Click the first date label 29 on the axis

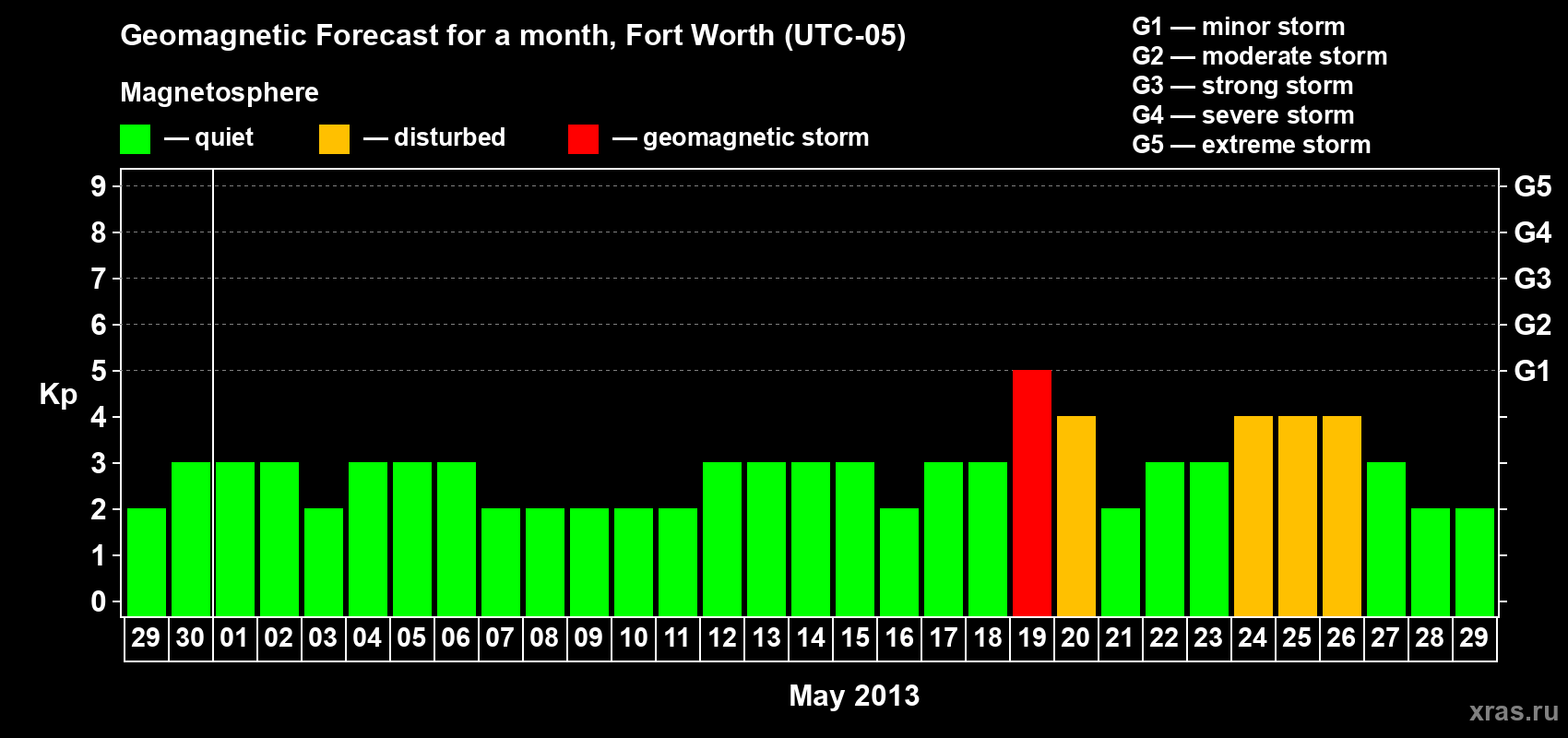click(146, 638)
